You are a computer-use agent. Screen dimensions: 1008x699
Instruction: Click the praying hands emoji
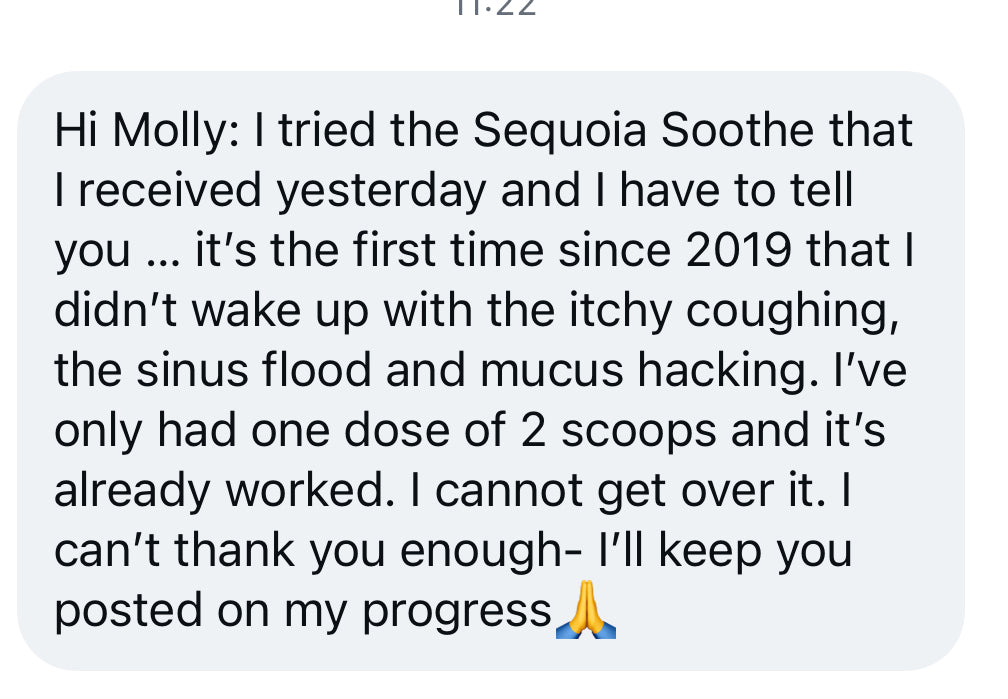click(x=586, y=611)
